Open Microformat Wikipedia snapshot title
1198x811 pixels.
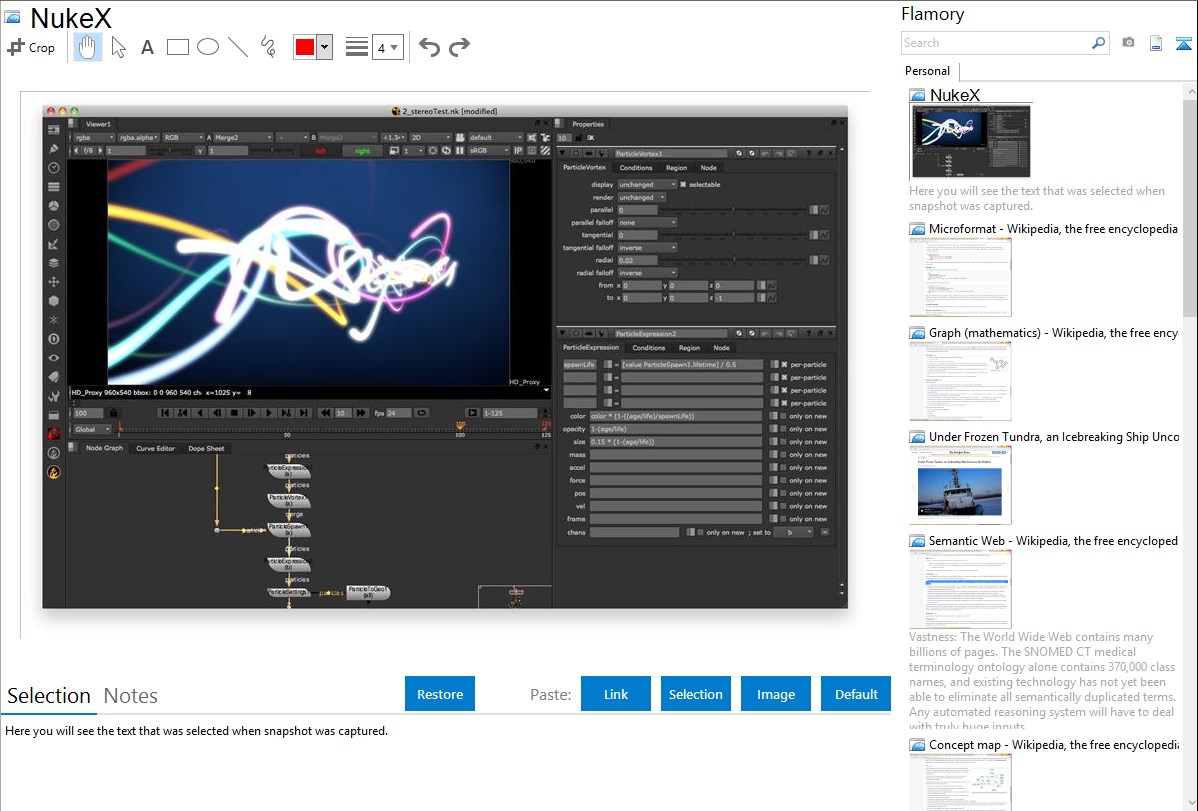click(x=1053, y=229)
